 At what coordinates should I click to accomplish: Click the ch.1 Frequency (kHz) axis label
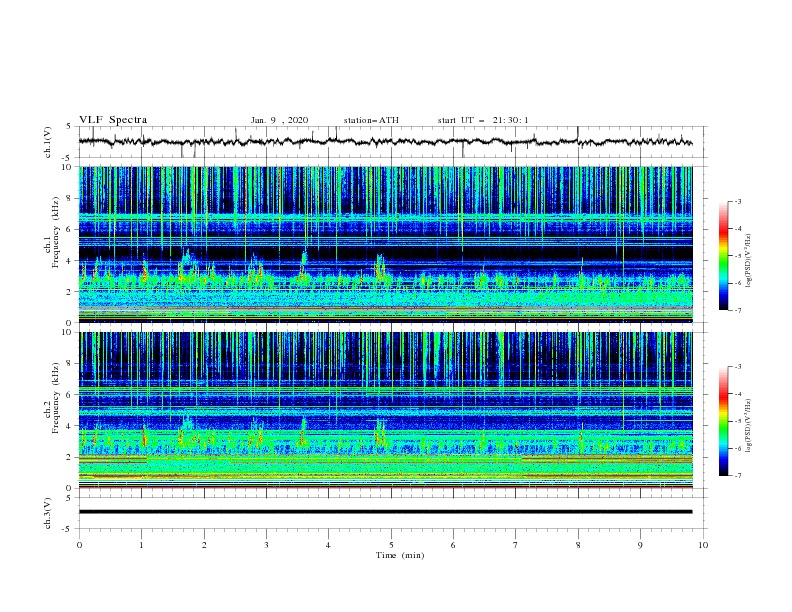(51, 233)
